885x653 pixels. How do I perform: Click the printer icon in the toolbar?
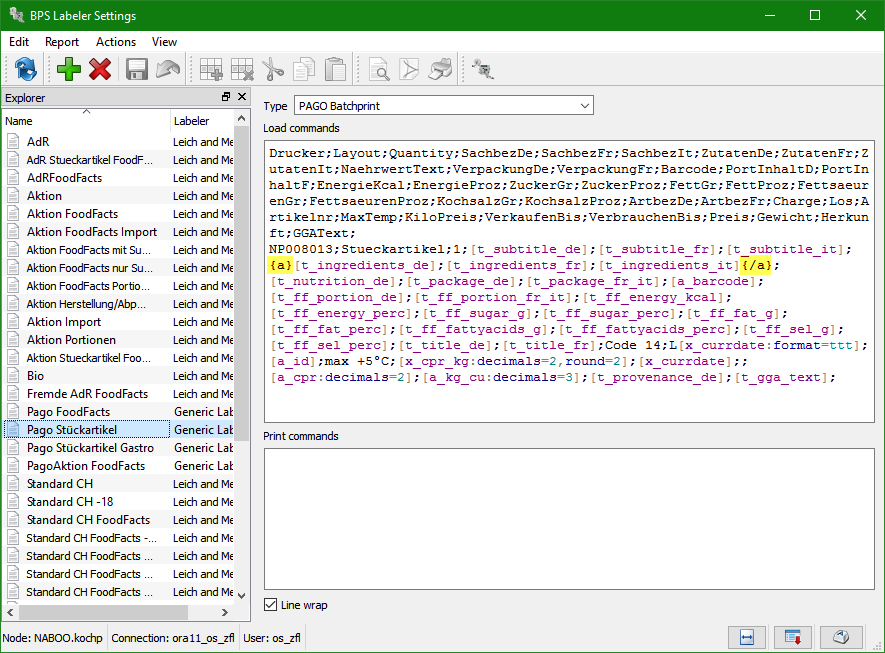tap(440, 69)
